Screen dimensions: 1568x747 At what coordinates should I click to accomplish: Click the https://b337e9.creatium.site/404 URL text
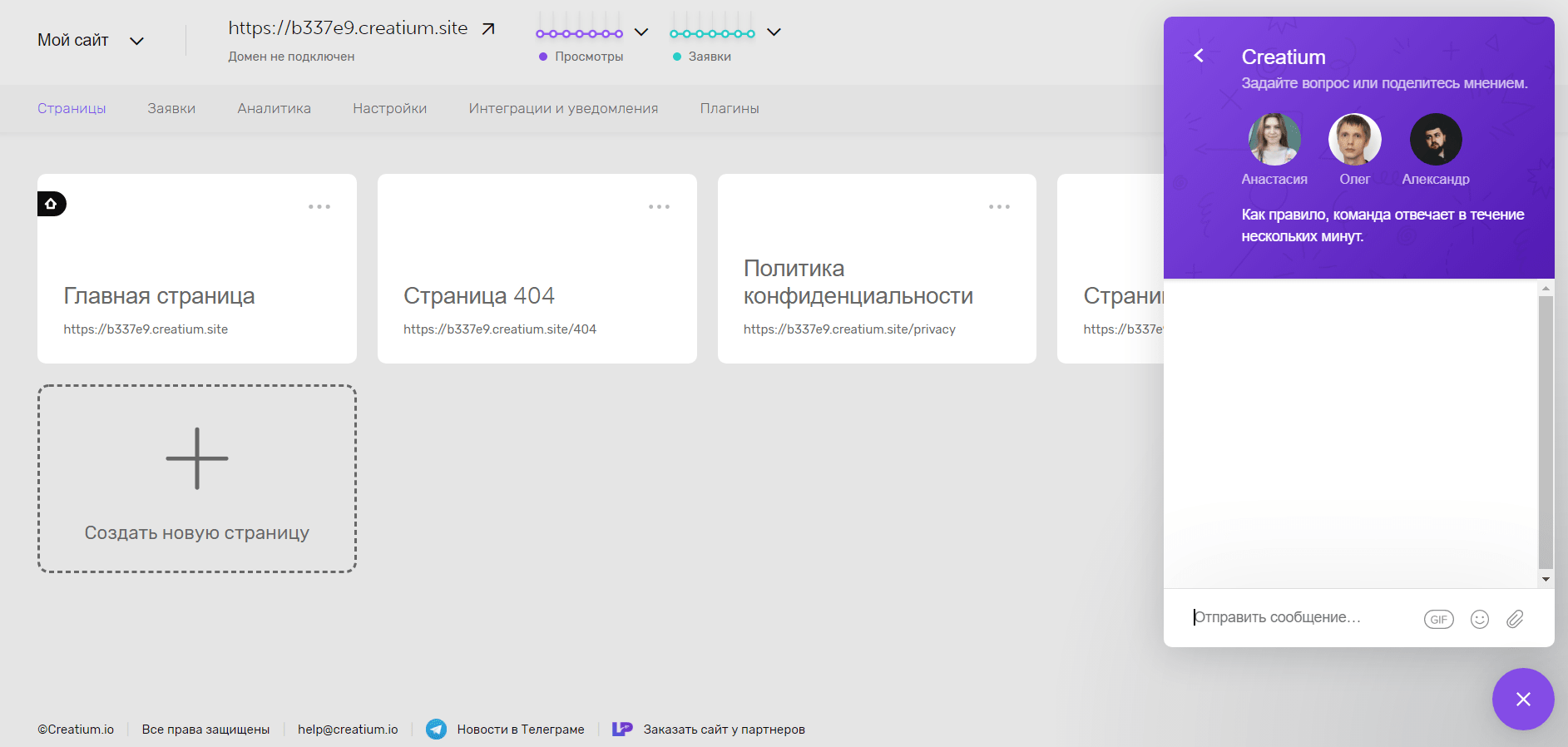tap(500, 329)
